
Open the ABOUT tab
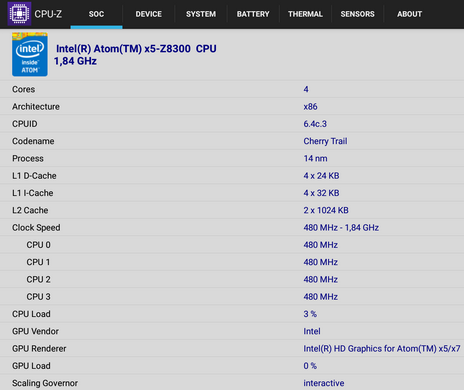point(409,14)
